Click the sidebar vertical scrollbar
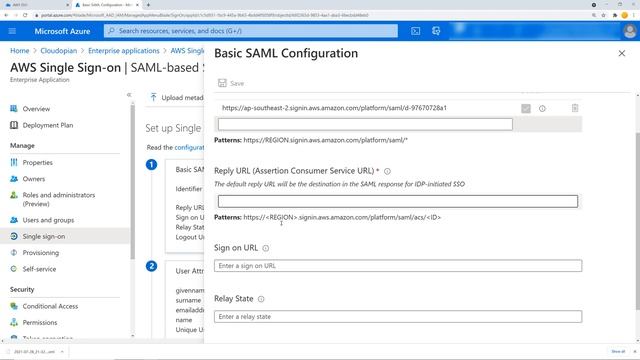 [132, 182]
